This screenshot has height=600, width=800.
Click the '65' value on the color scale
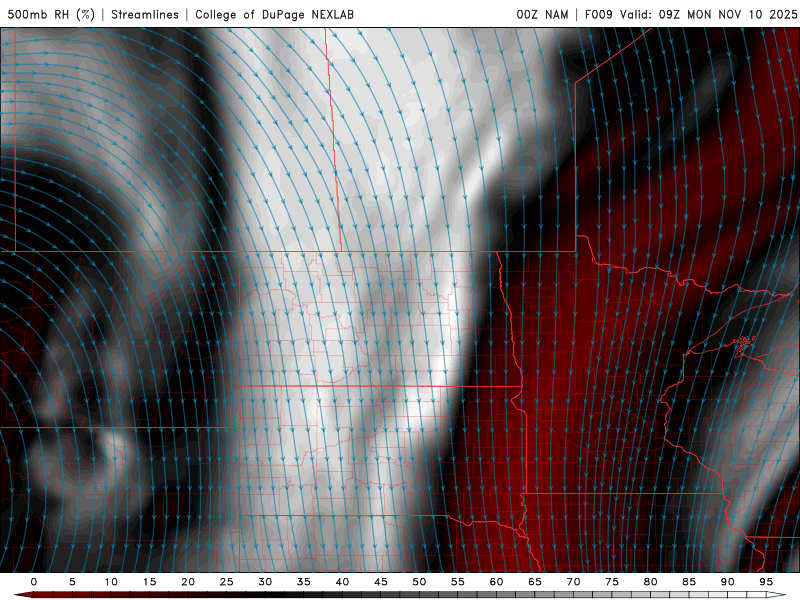pyautogui.click(x=535, y=582)
